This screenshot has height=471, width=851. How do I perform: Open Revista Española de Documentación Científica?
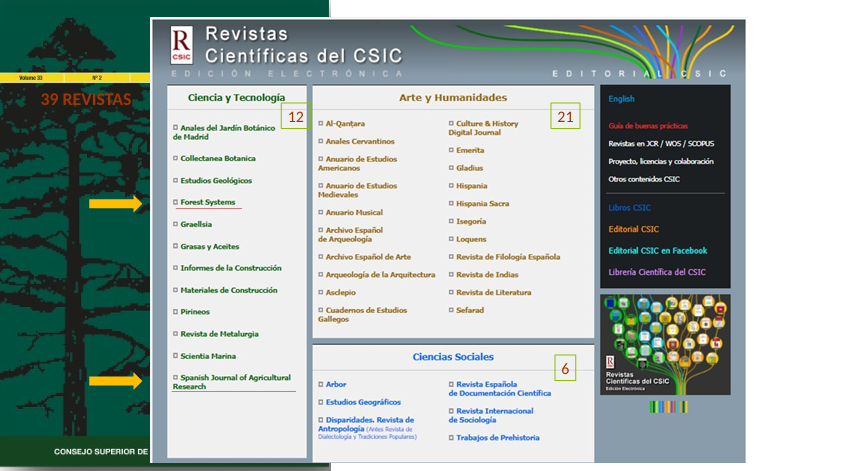pos(499,389)
